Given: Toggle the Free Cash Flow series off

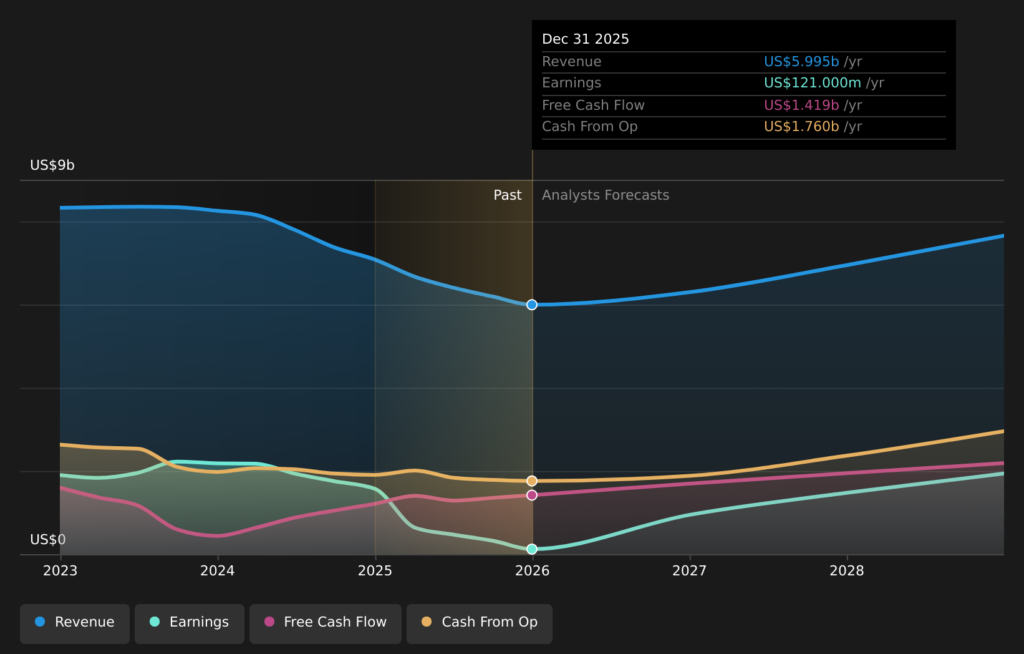Looking at the screenshot, I should (x=325, y=623).
